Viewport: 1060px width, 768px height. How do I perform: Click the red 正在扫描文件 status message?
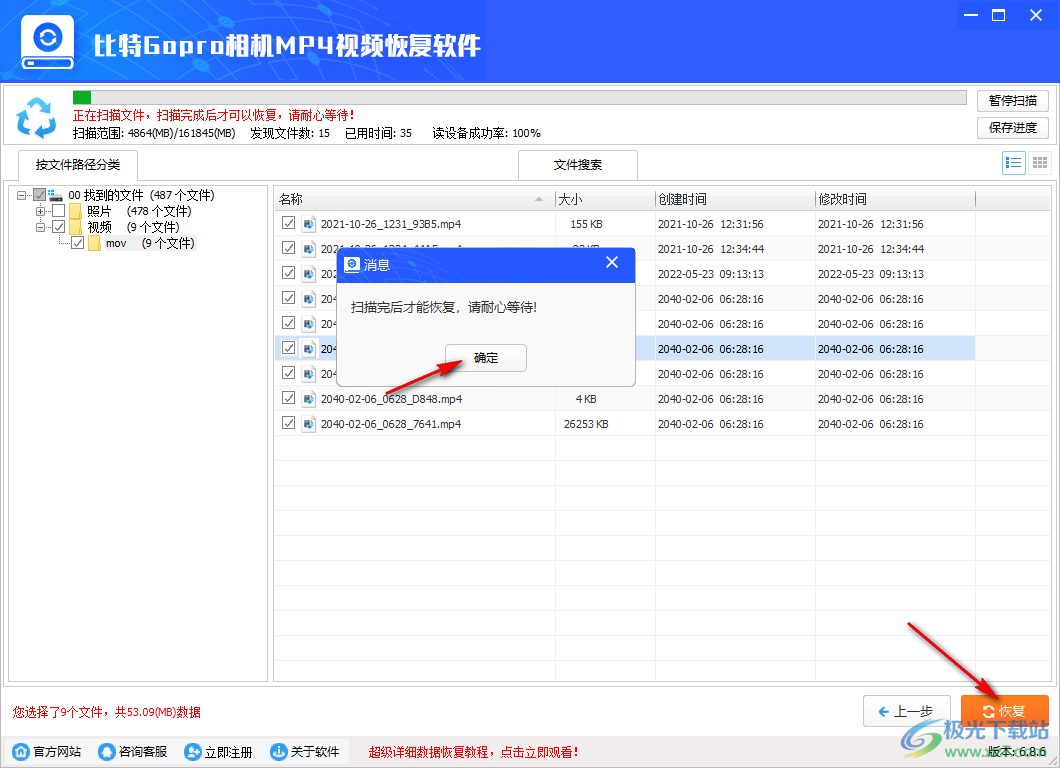click(214, 116)
